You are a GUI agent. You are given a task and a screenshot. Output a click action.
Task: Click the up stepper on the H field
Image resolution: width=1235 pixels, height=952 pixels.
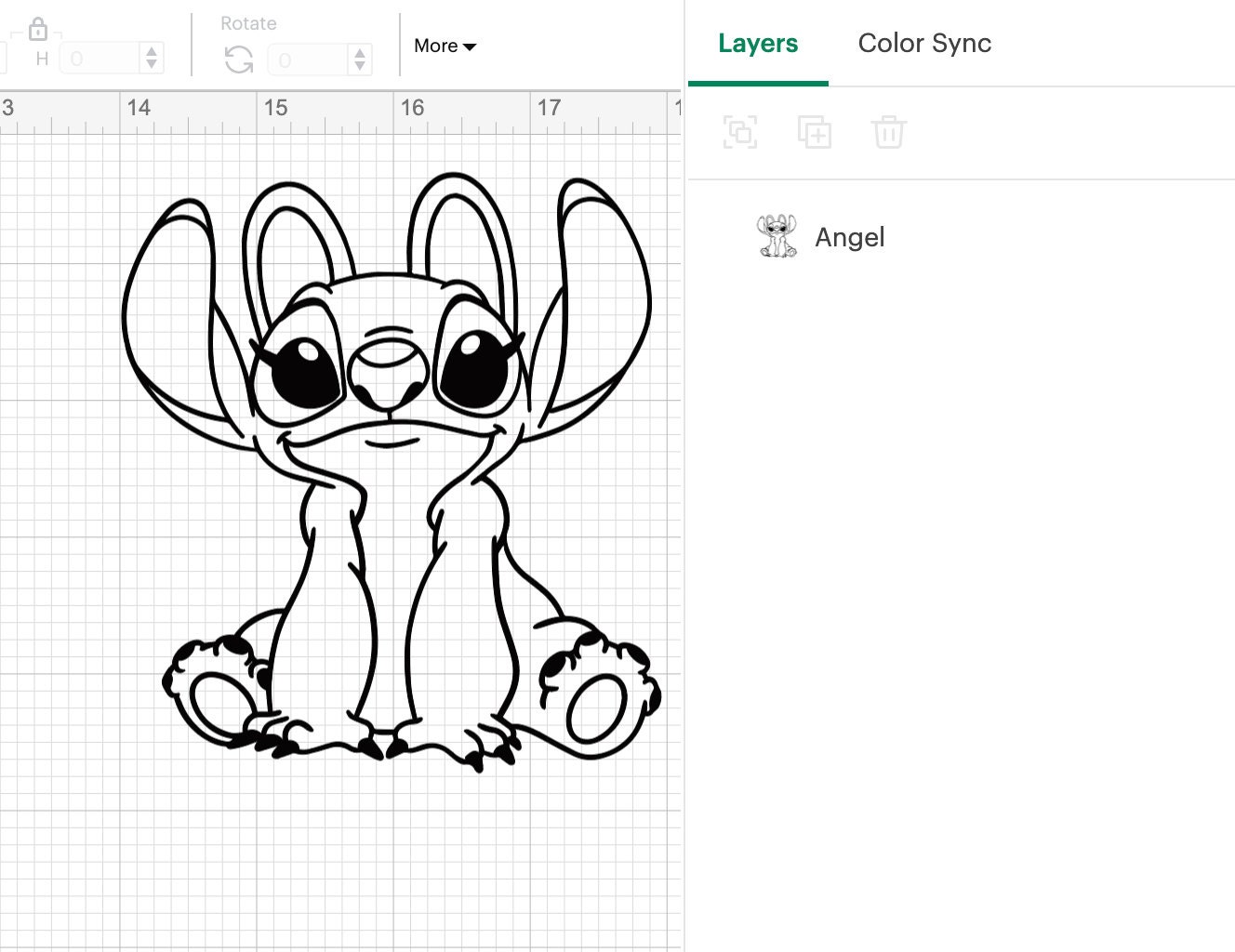152,51
